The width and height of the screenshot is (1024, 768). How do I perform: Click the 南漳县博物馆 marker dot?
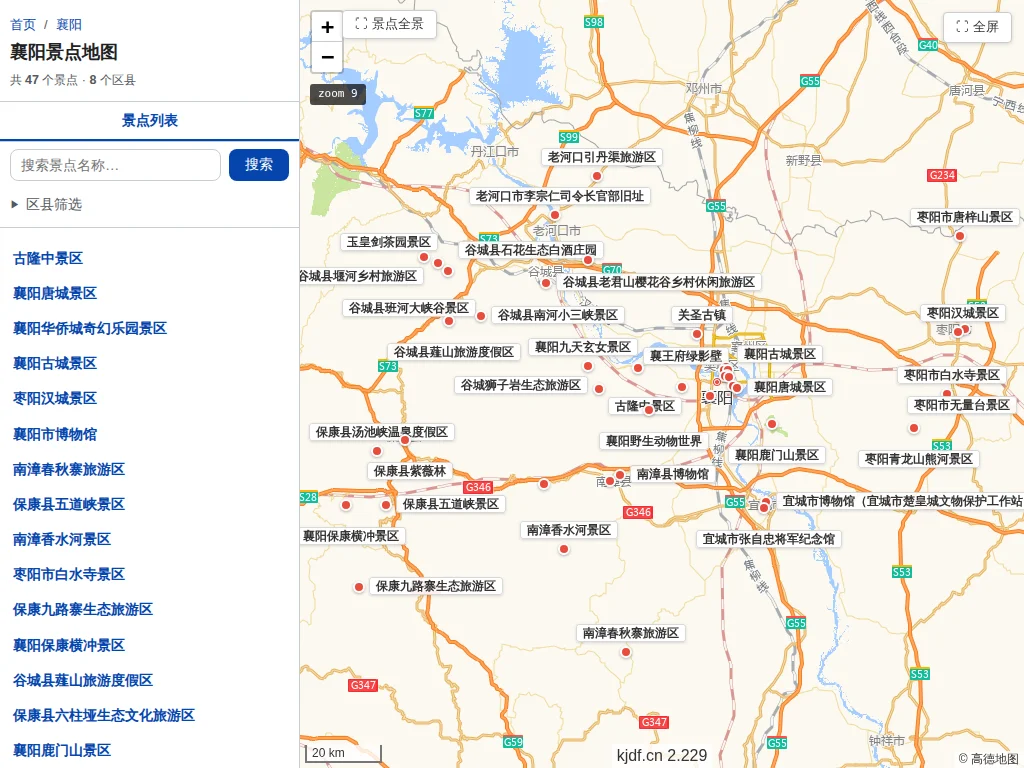[x=620, y=475]
